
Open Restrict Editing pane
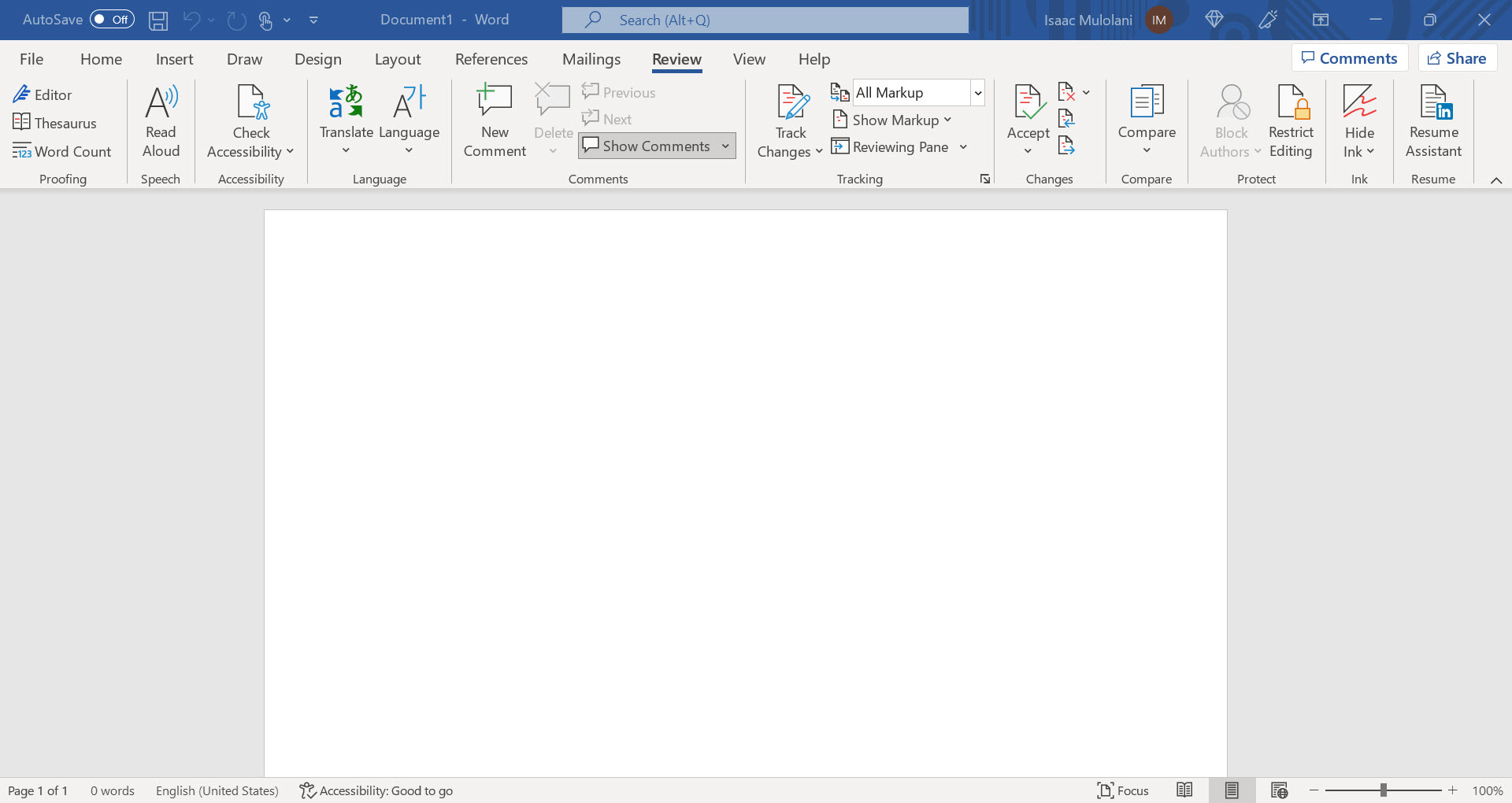[1291, 122]
